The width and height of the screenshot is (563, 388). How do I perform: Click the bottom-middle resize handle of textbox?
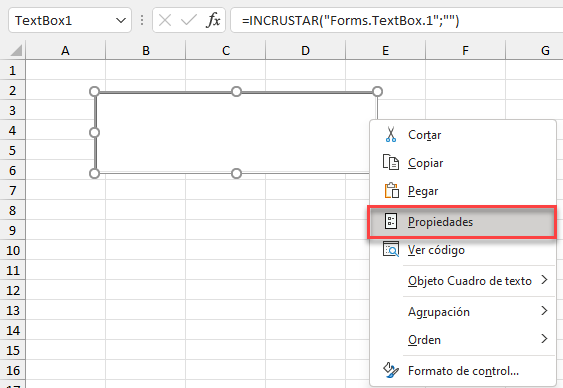(236, 174)
